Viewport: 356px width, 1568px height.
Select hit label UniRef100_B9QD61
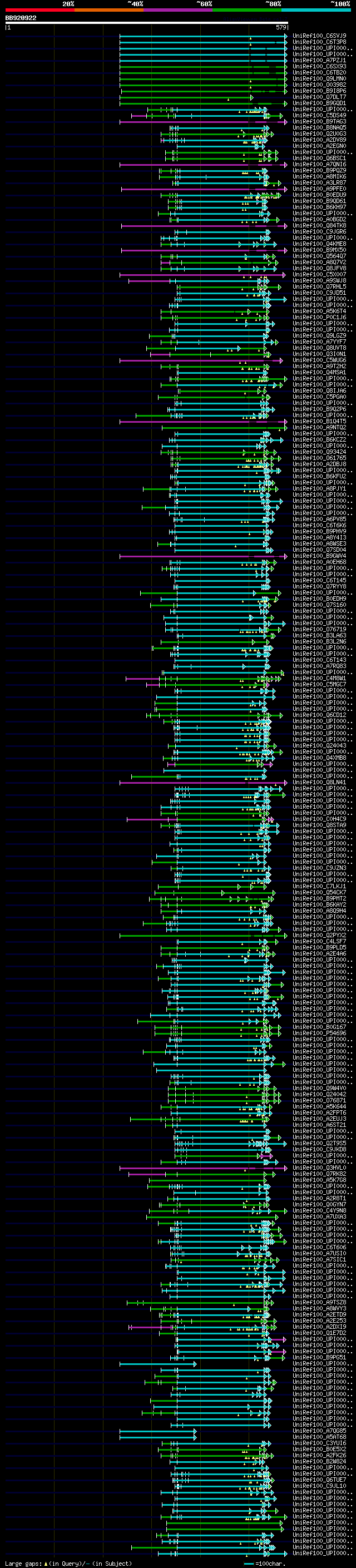click(319, 201)
